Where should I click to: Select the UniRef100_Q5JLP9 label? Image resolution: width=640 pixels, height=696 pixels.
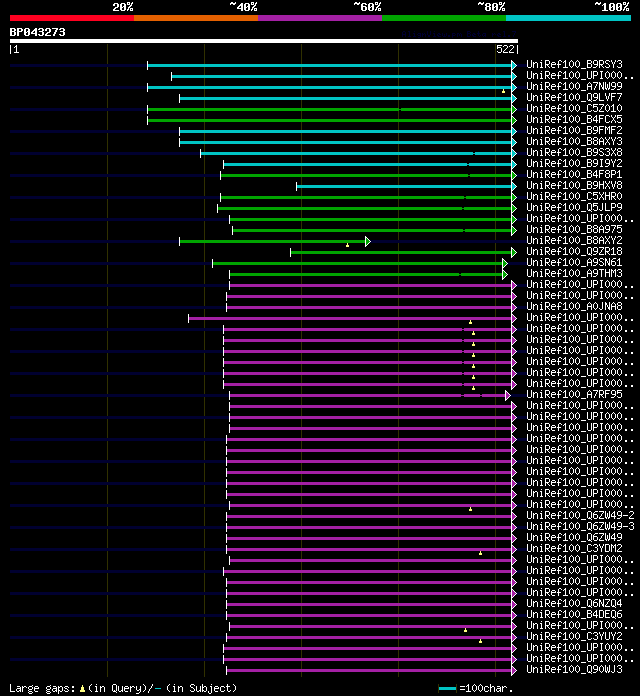pyautogui.click(x=574, y=207)
